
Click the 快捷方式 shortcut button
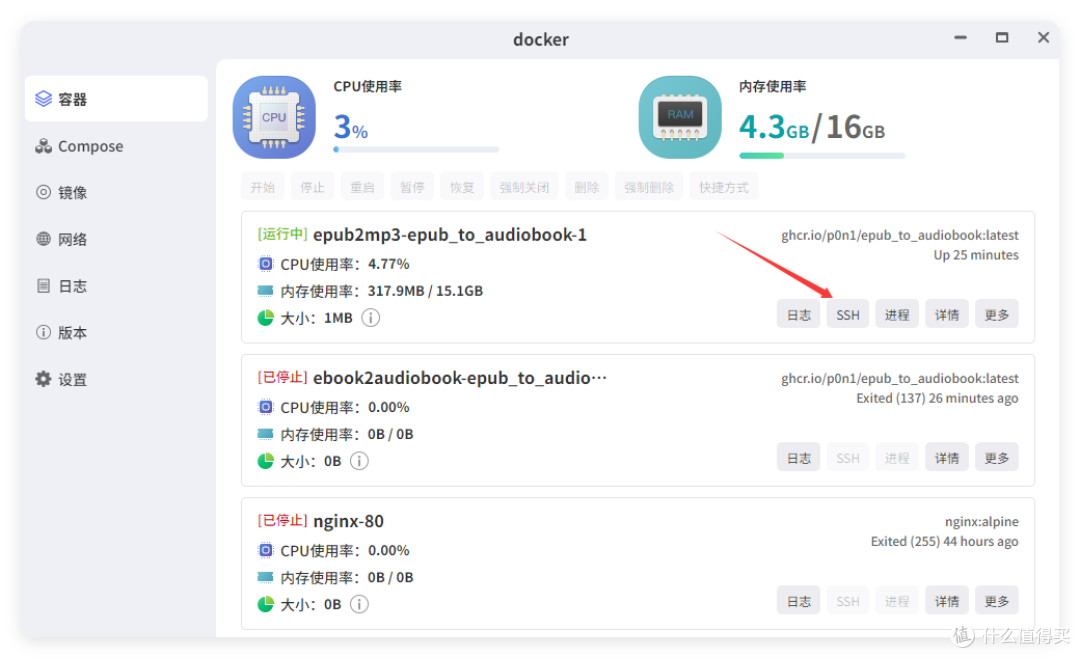[723, 187]
